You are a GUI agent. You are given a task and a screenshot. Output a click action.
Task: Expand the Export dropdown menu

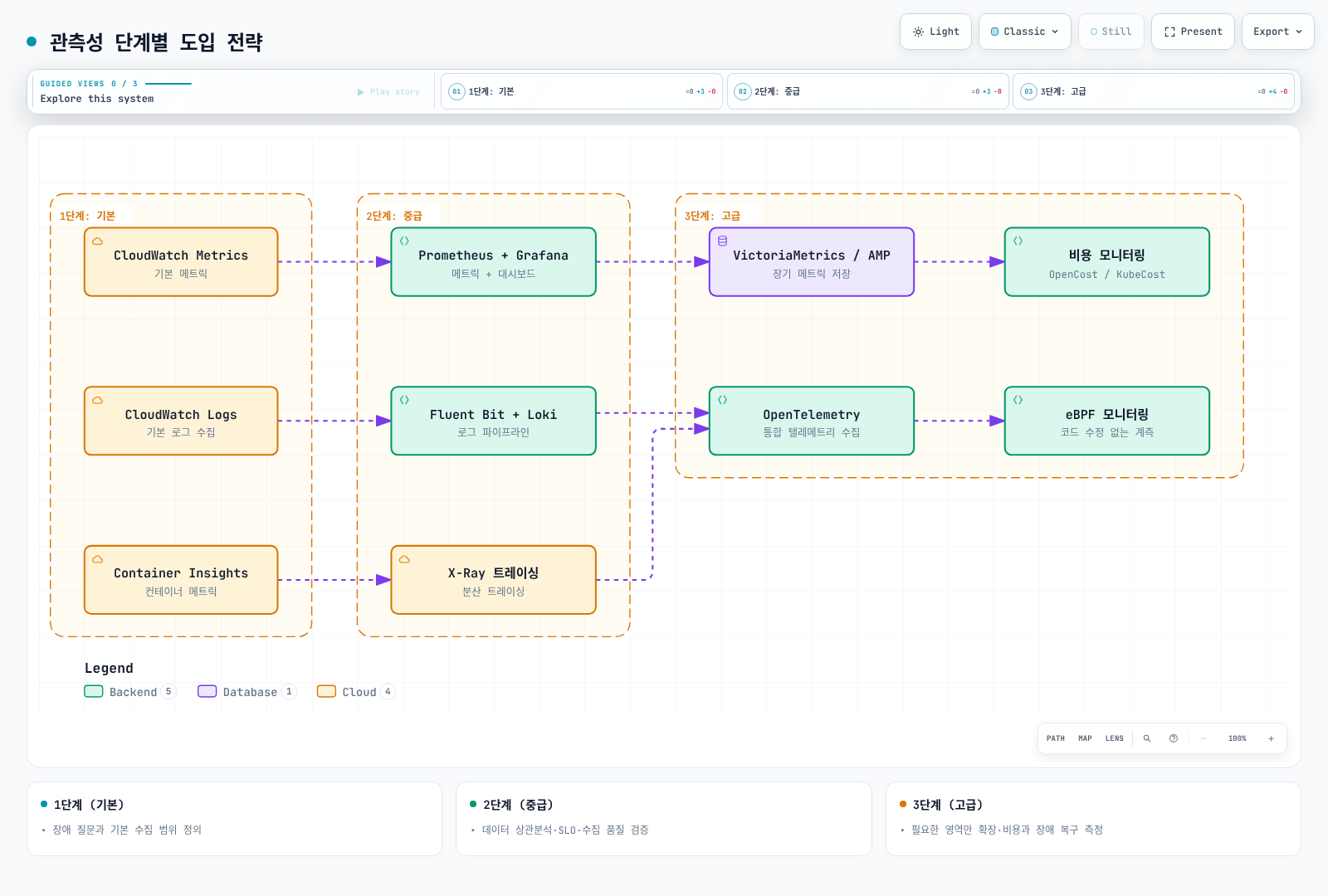[1277, 32]
